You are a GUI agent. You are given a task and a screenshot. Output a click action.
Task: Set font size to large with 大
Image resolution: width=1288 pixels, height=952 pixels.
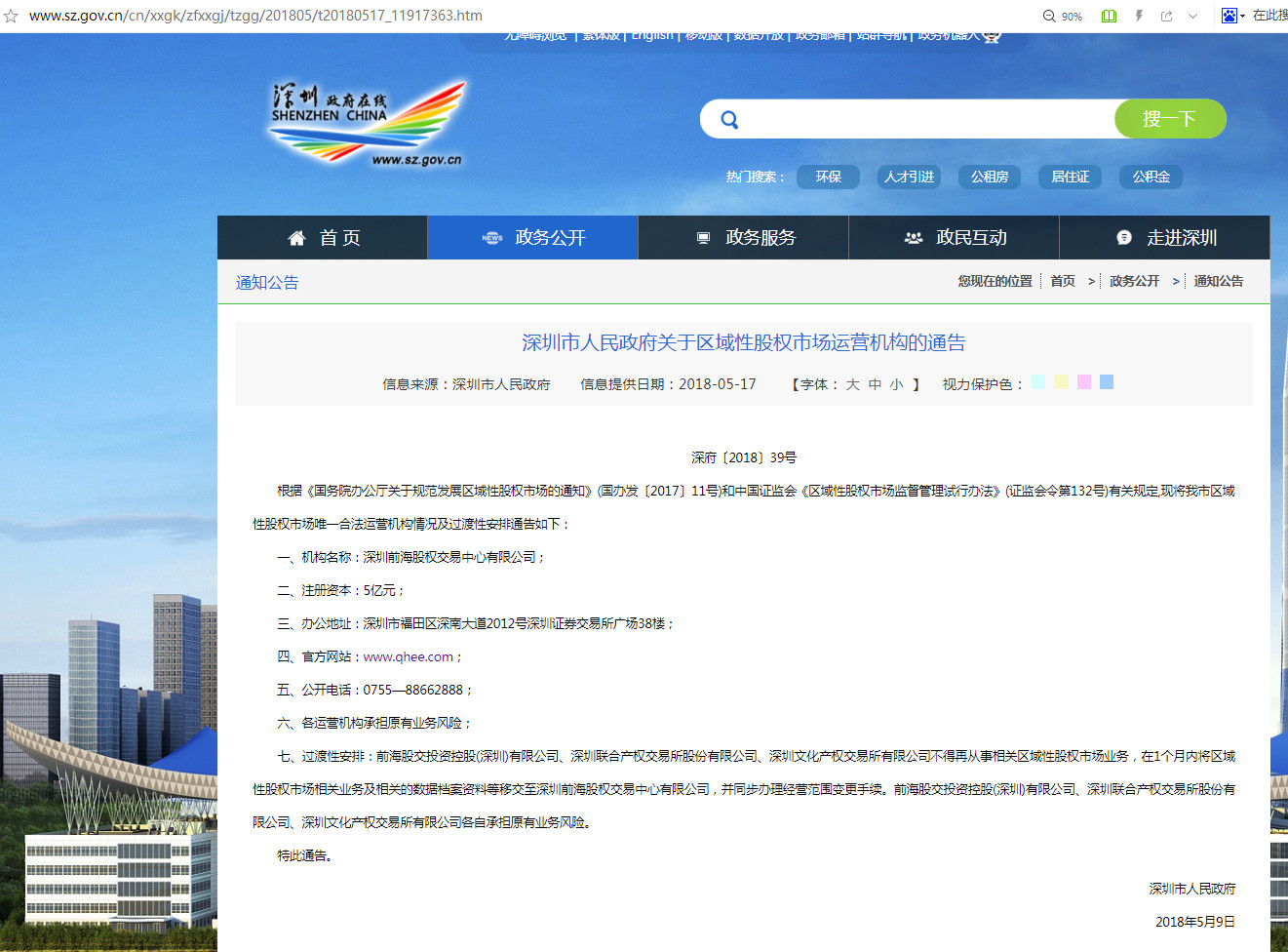tap(852, 384)
